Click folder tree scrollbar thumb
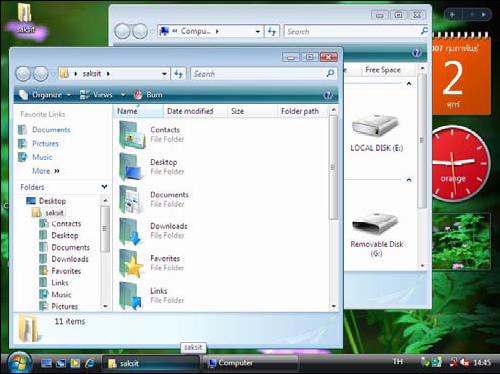The height and width of the screenshot is (374, 500). 105,229
